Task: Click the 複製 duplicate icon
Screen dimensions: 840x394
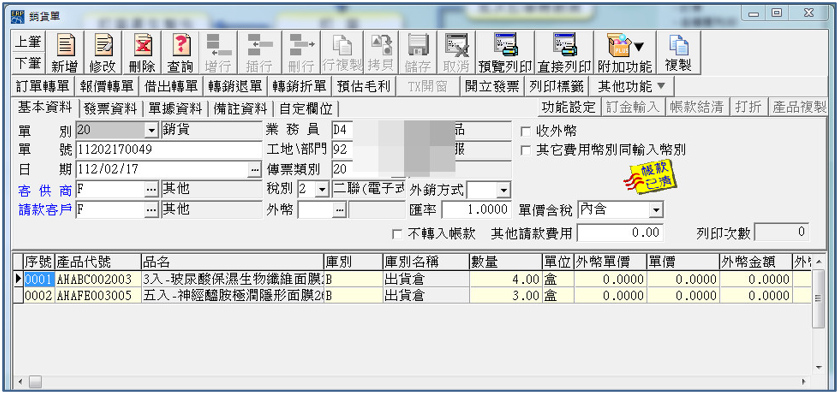Action: [678, 52]
